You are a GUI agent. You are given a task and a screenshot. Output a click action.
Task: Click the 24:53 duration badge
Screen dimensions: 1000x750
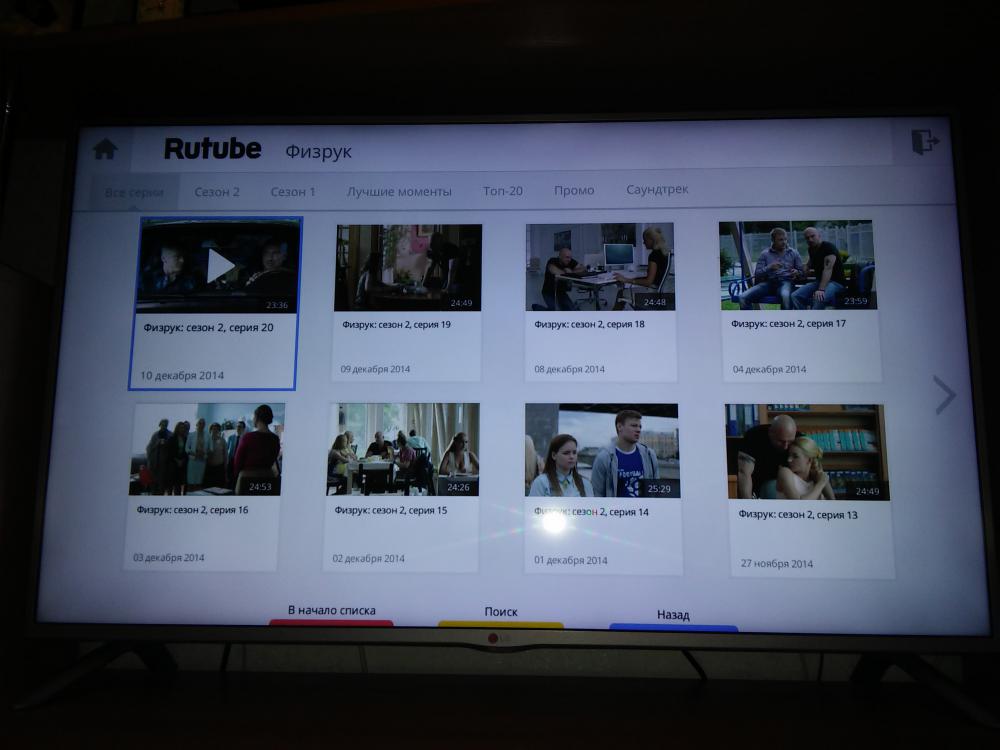[260, 487]
